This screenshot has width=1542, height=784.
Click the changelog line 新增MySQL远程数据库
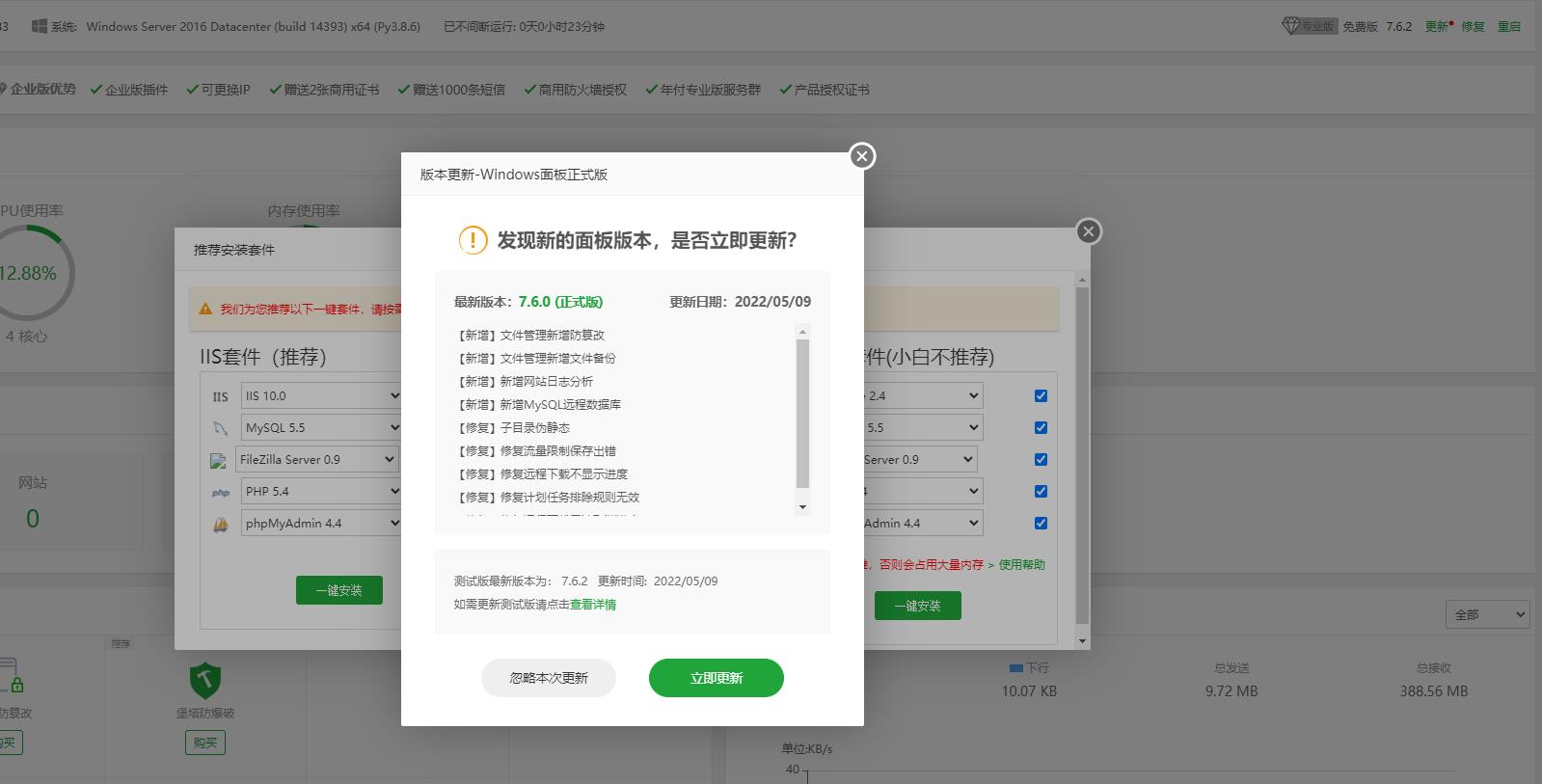[560, 405]
